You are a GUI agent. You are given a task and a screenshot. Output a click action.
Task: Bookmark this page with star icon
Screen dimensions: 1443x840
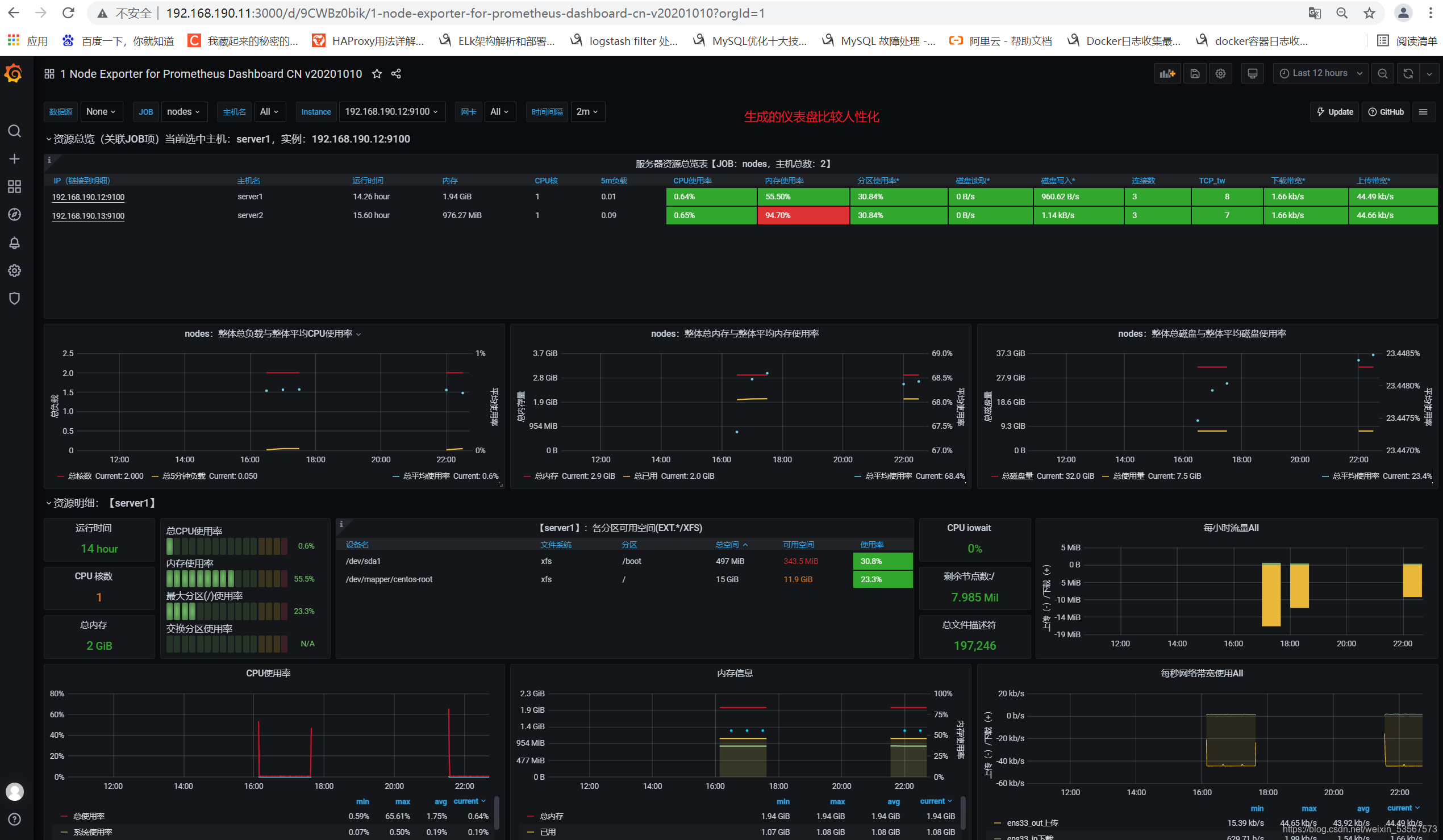(1369, 13)
